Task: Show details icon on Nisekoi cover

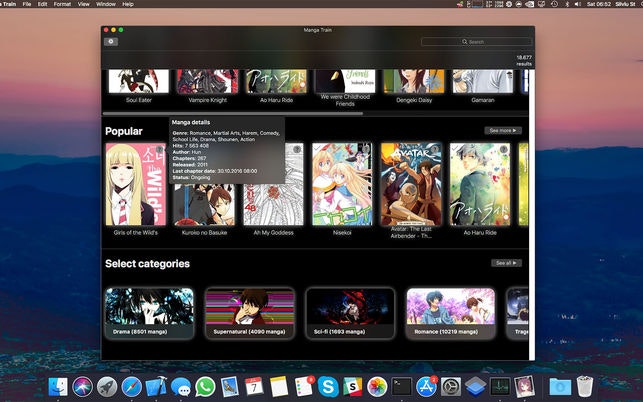Action: [366, 149]
